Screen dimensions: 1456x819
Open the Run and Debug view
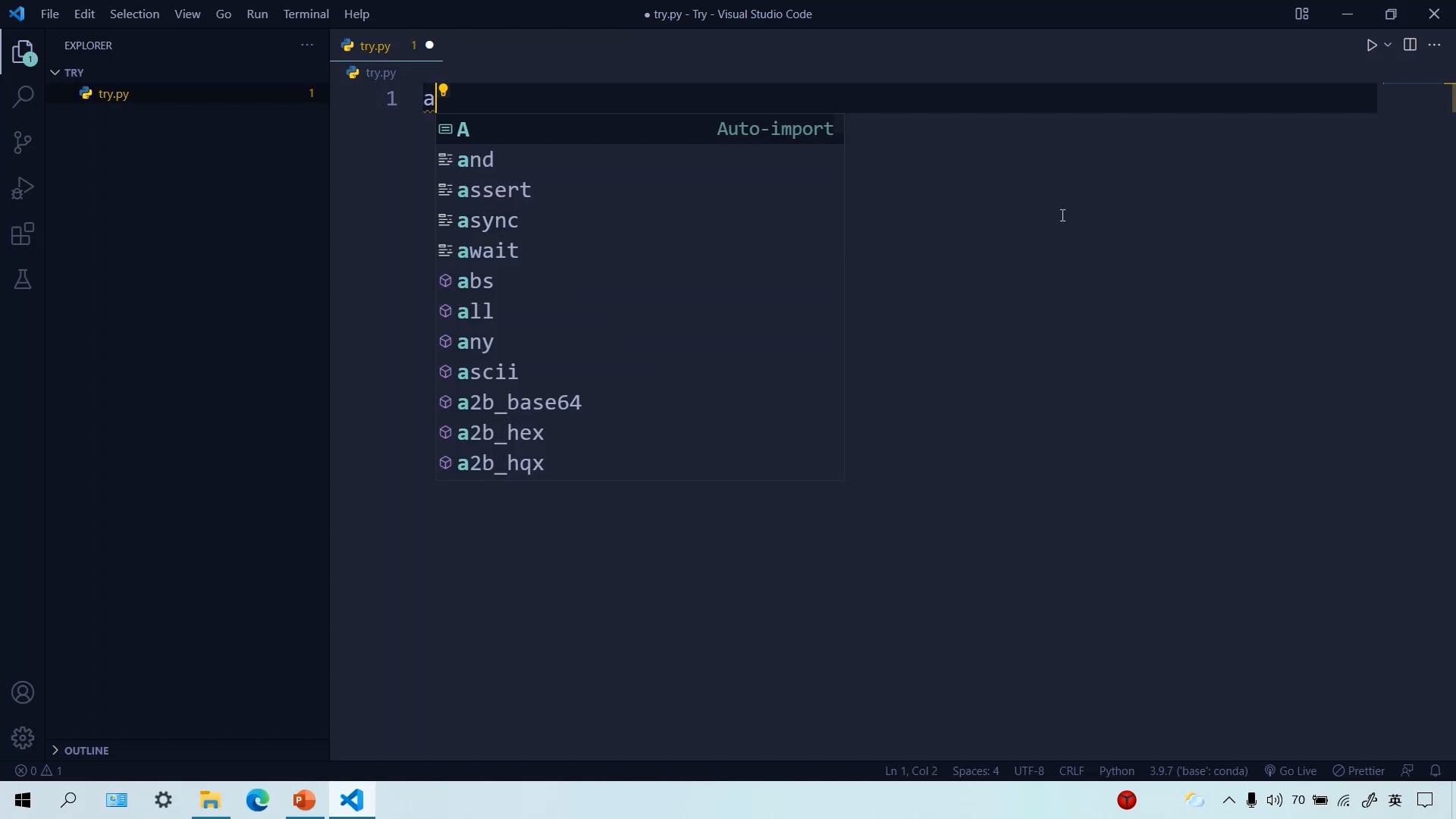(x=23, y=188)
